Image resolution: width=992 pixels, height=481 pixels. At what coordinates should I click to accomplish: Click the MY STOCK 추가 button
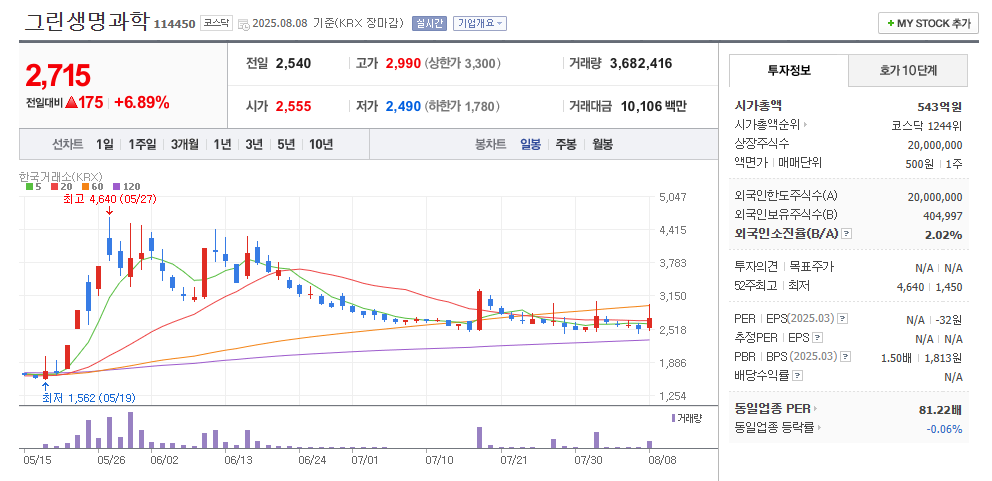click(928, 23)
